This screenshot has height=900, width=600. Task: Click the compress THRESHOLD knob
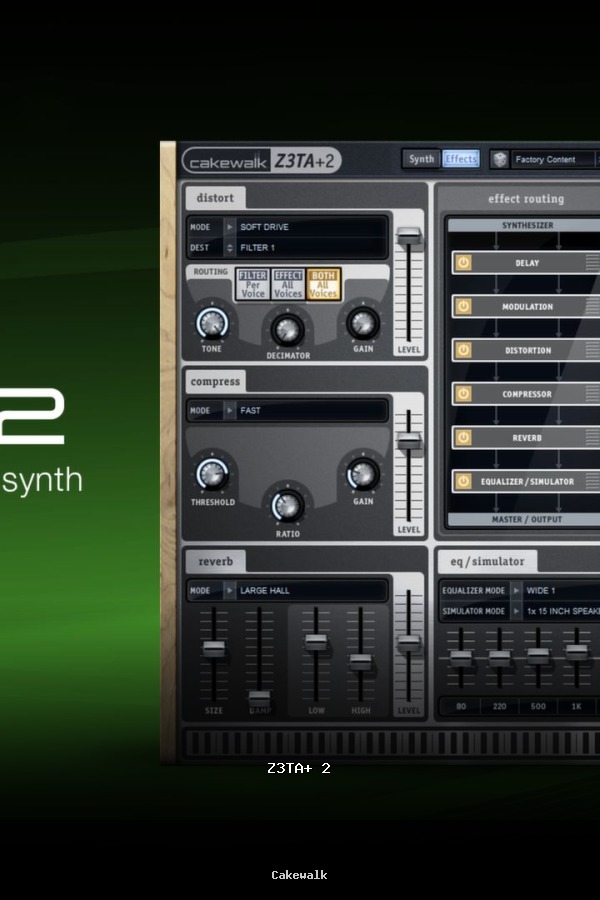[212, 475]
